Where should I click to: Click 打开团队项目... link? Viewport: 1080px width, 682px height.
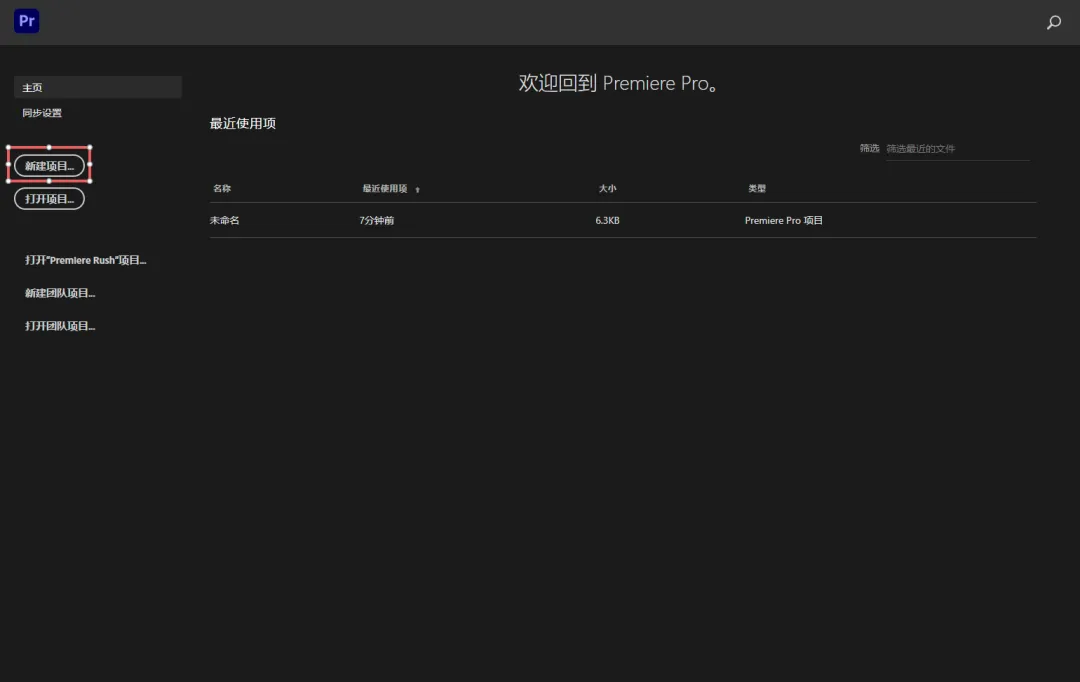tap(60, 327)
